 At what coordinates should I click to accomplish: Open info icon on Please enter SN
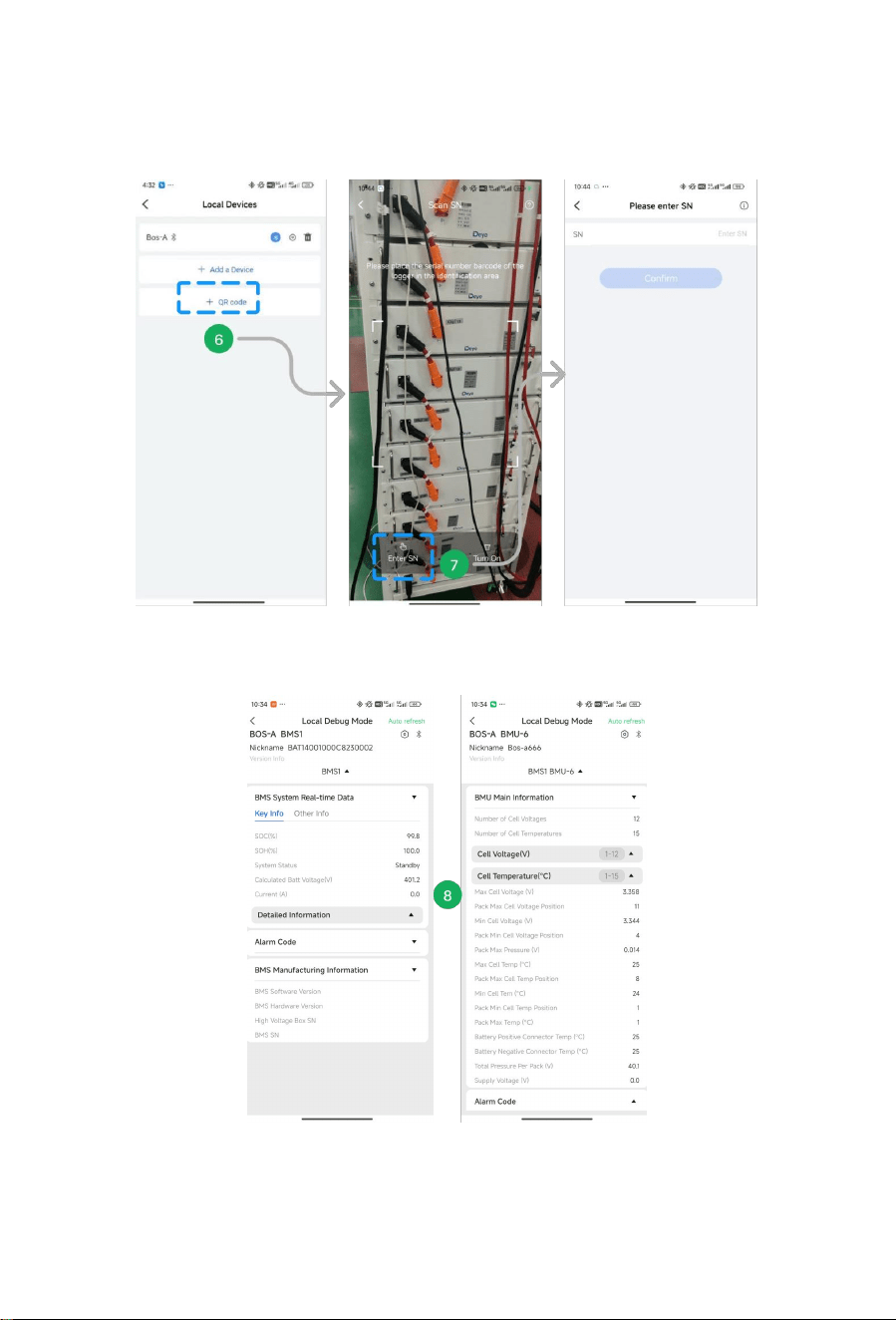[x=744, y=205]
